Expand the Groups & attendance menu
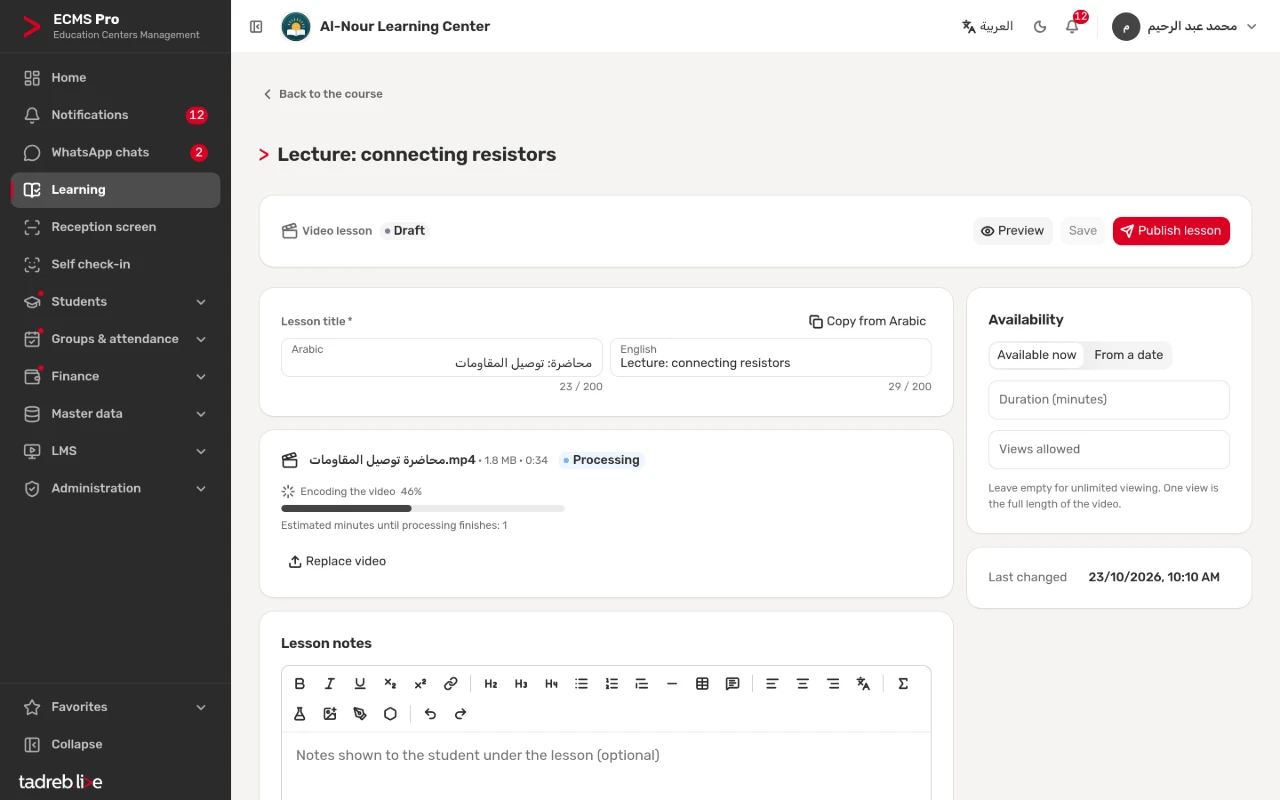1280x800 pixels. coord(115,339)
